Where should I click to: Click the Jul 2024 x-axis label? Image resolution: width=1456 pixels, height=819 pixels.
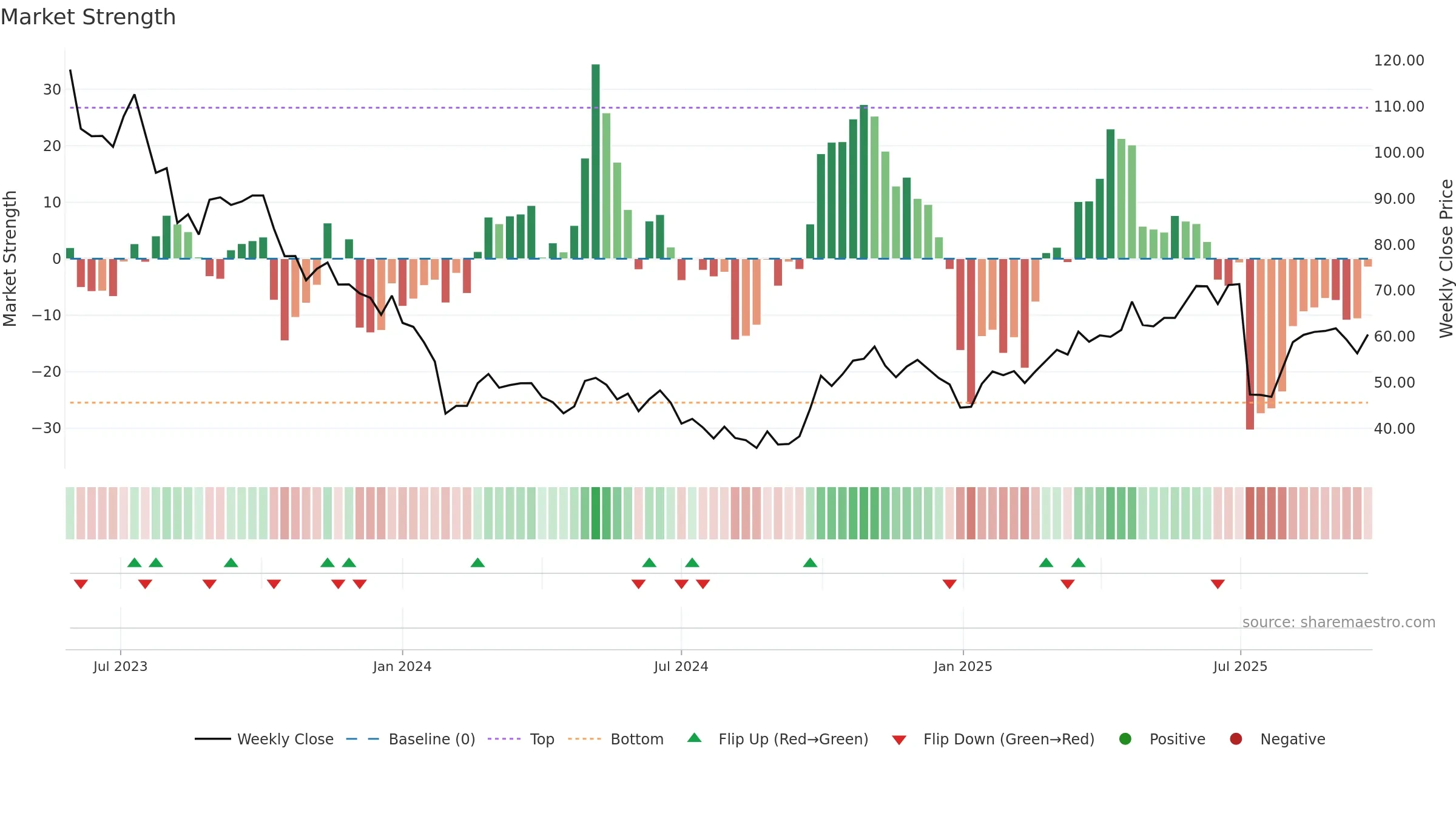pos(681,666)
